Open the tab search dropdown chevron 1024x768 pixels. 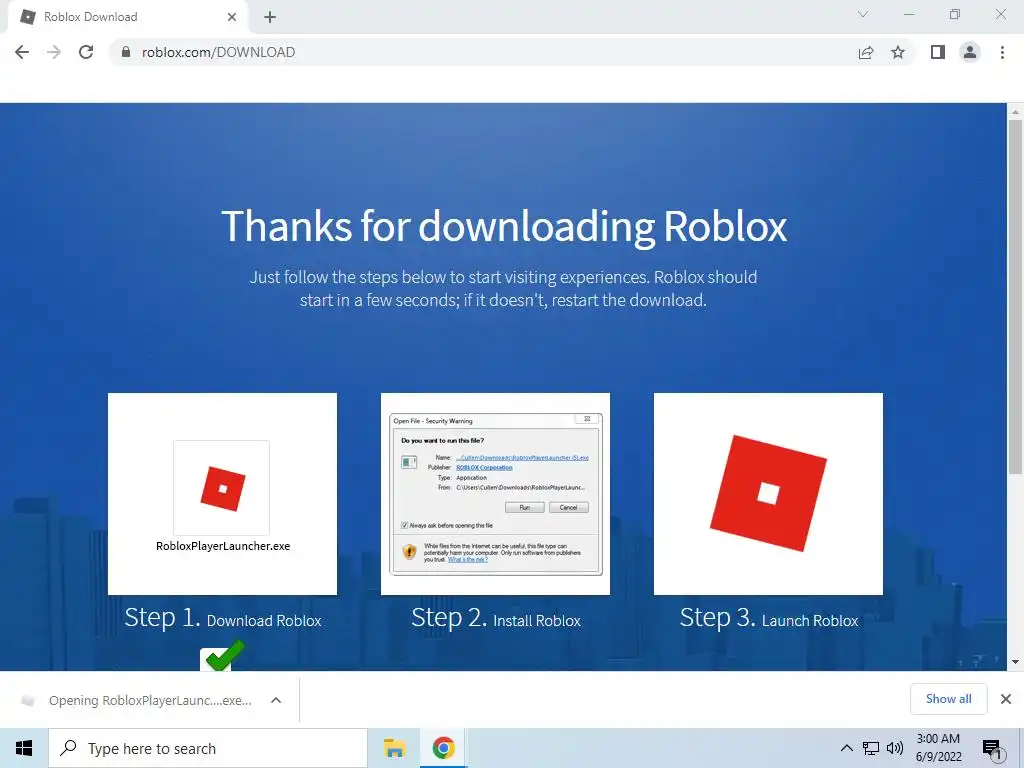point(863,14)
